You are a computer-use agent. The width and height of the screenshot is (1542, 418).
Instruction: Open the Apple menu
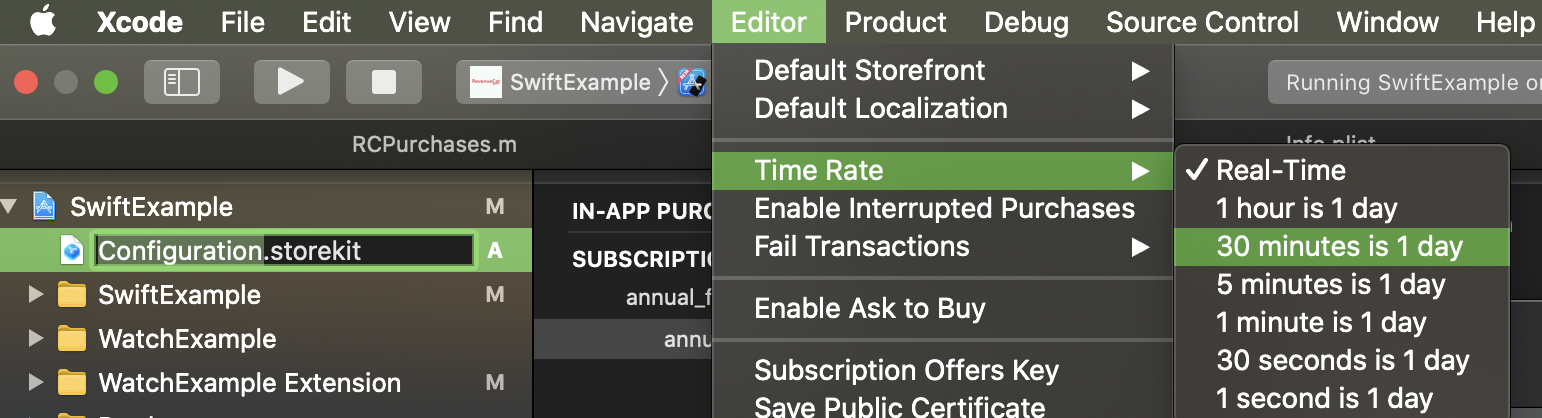coord(43,21)
